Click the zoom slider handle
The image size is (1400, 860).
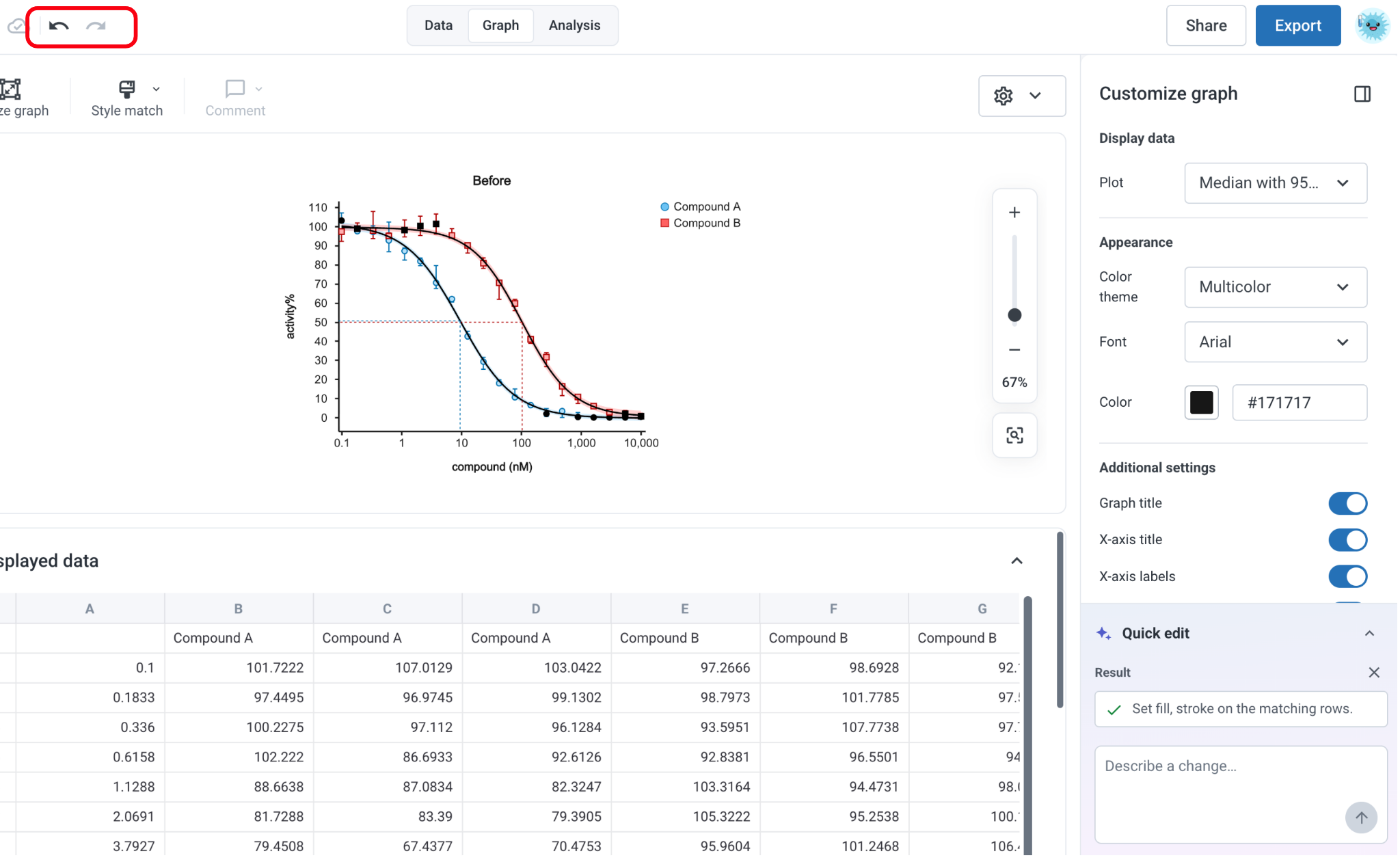tap(1014, 315)
